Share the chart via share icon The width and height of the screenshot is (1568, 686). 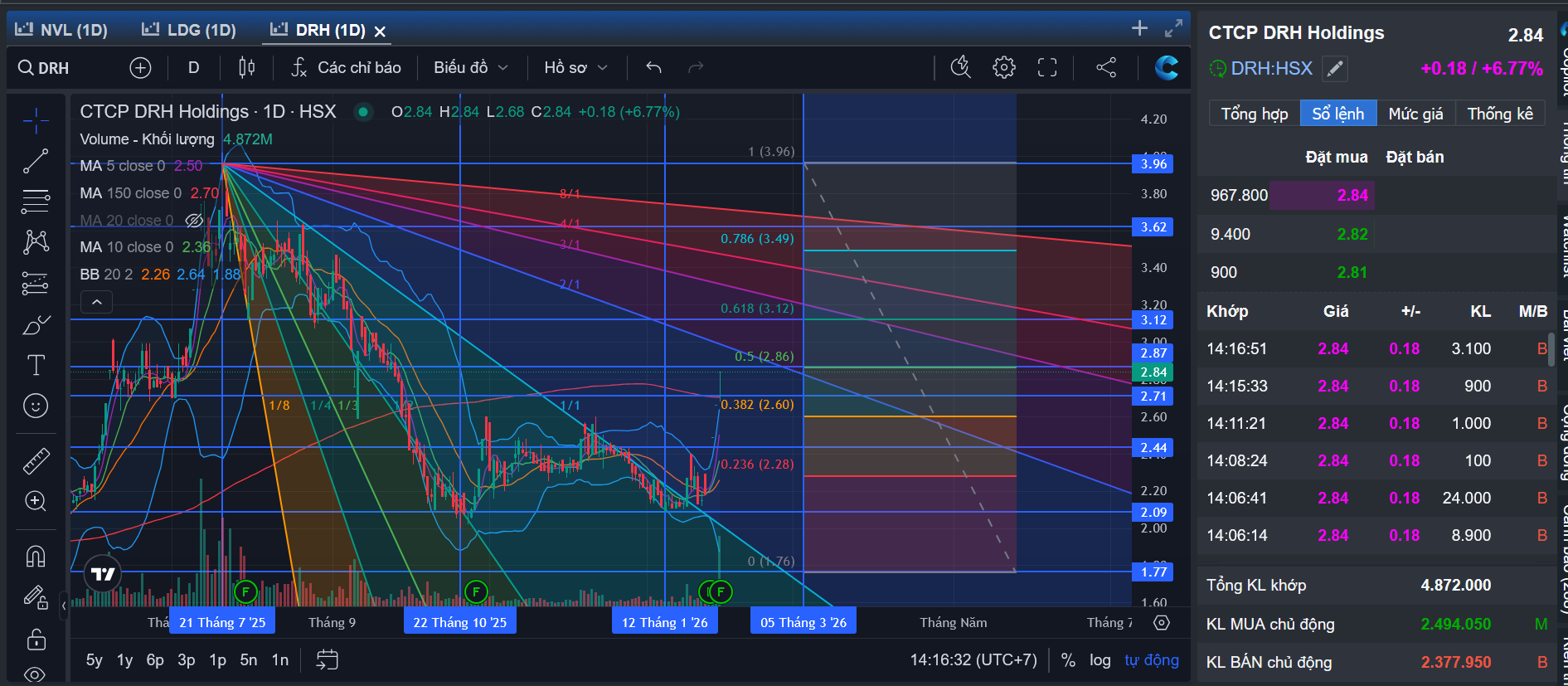[x=1106, y=68]
